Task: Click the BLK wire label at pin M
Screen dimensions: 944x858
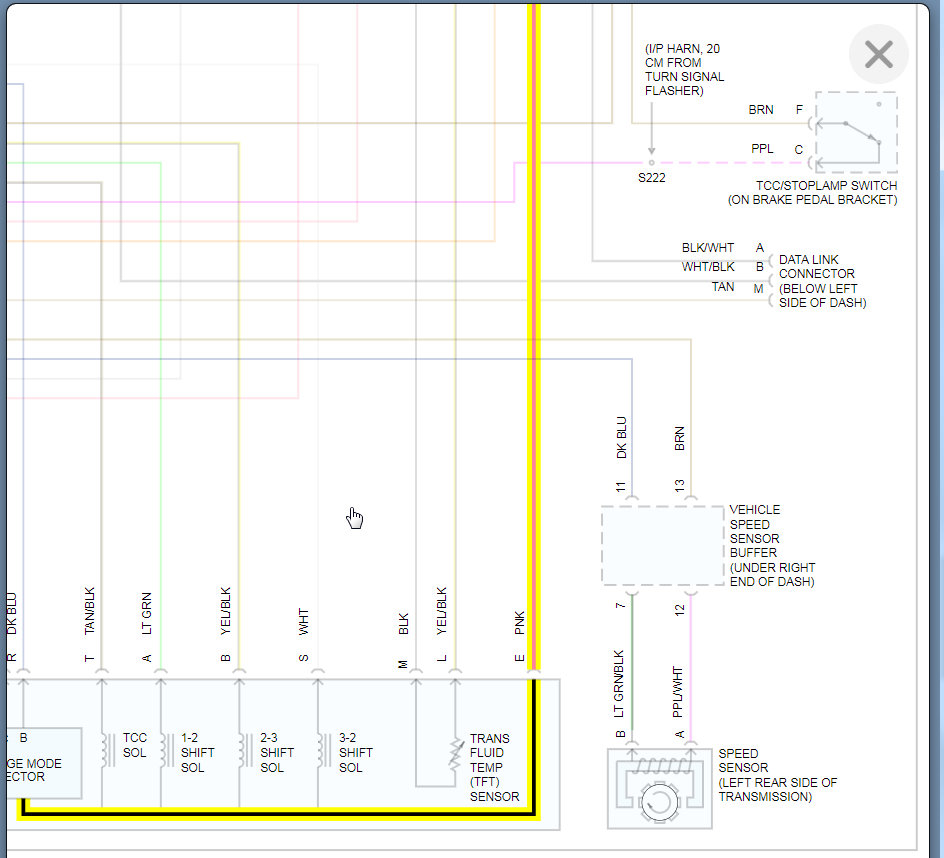Action: click(403, 624)
